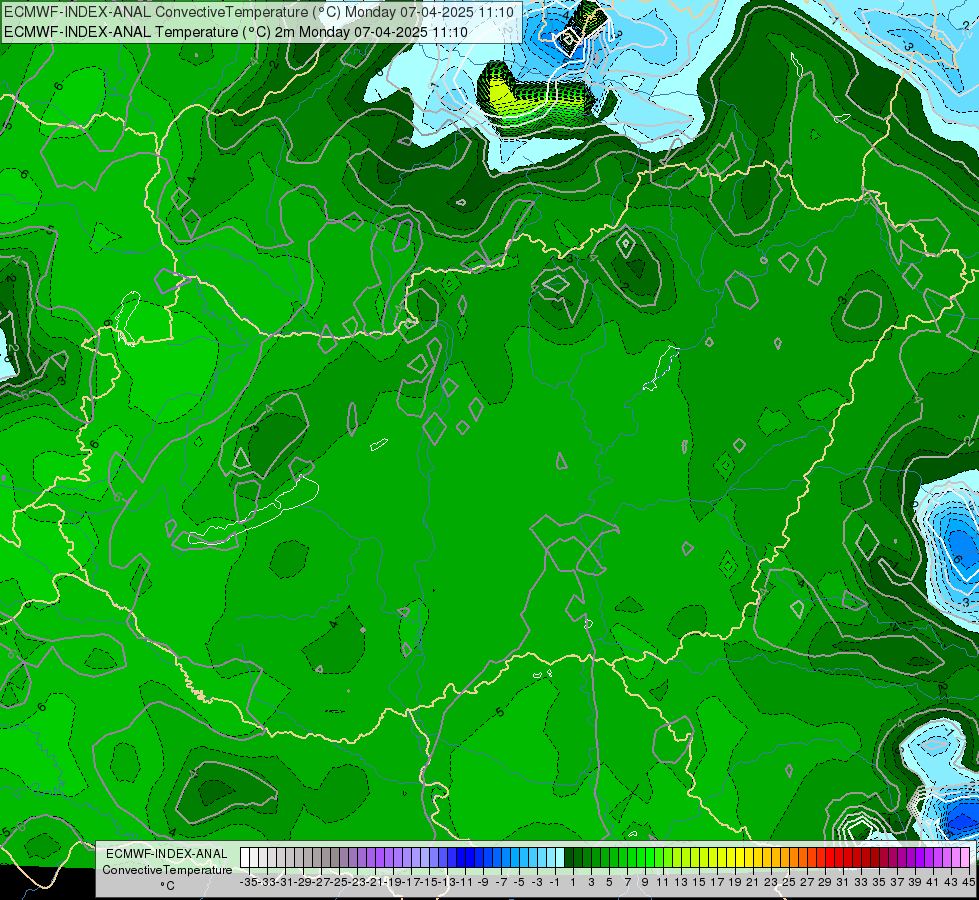Click the legend value -35
The width and height of the screenshot is (979, 900).
[249, 882]
